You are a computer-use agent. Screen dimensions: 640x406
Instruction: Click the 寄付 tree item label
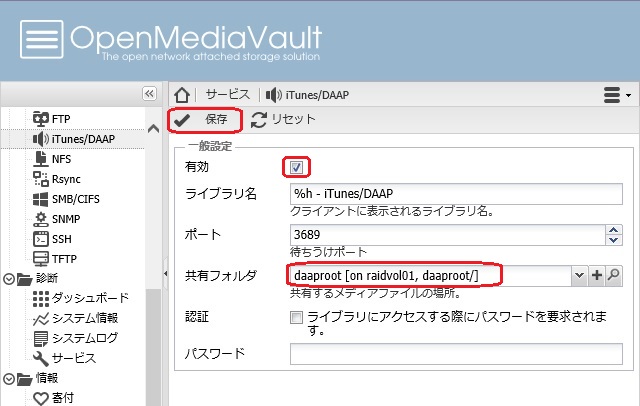tap(63, 398)
